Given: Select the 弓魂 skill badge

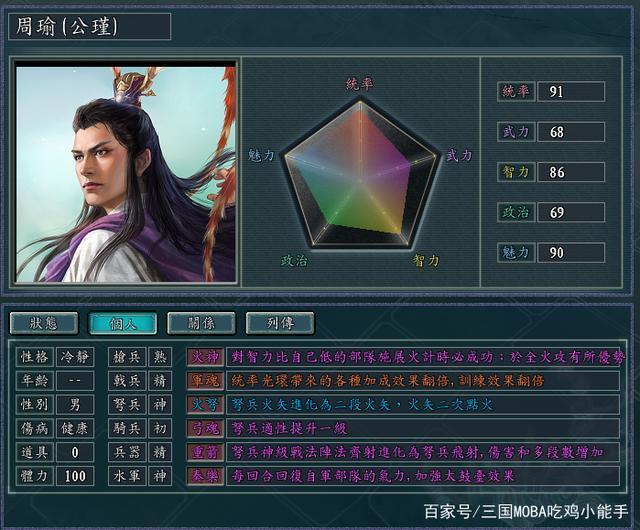Looking at the screenshot, I should (x=205, y=428).
